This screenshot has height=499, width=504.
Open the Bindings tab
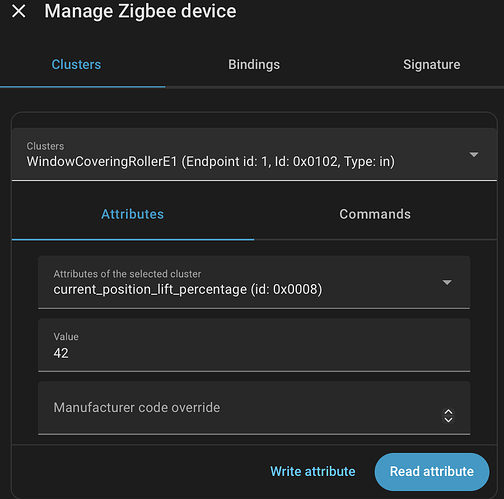coord(254,65)
